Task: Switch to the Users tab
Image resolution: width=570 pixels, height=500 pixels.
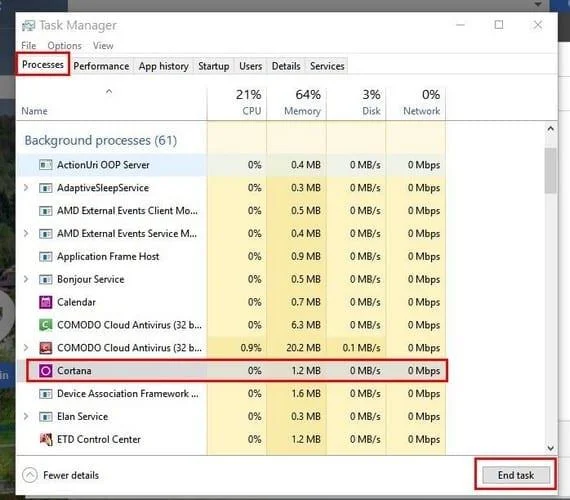Action: coord(250,66)
